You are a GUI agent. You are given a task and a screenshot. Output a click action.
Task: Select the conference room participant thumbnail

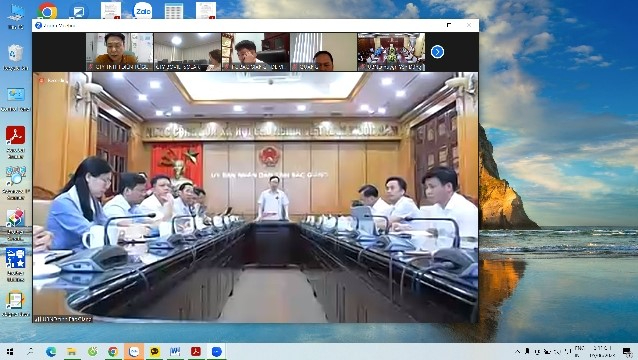pyautogui.click(x=391, y=52)
